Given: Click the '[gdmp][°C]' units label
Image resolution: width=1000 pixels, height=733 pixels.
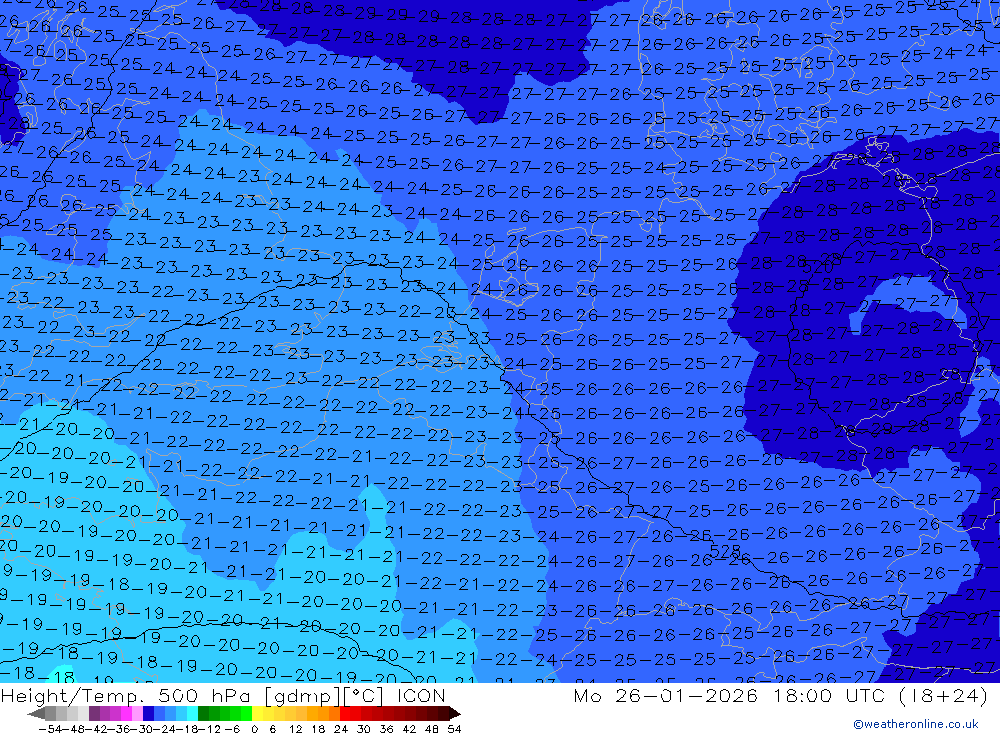Looking at the screenshot, I should click(x=326, y=695).
